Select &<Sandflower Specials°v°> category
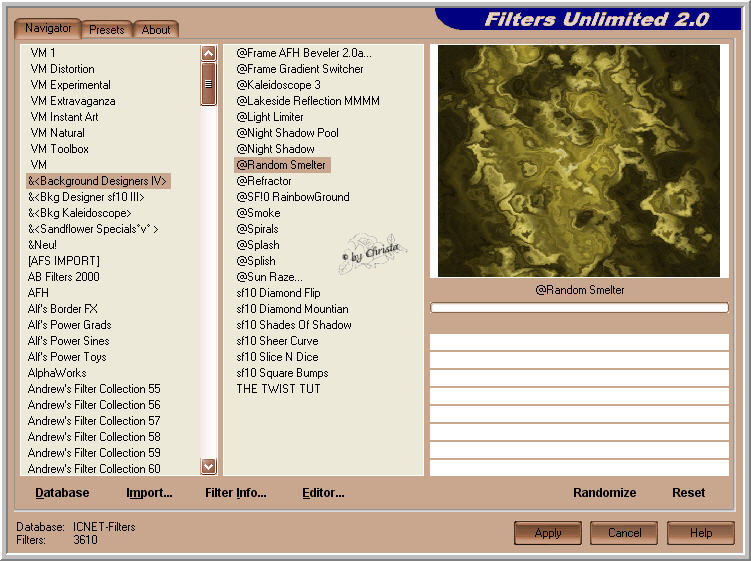The height and width of the screenshot is (561, 751). point(93,229)
